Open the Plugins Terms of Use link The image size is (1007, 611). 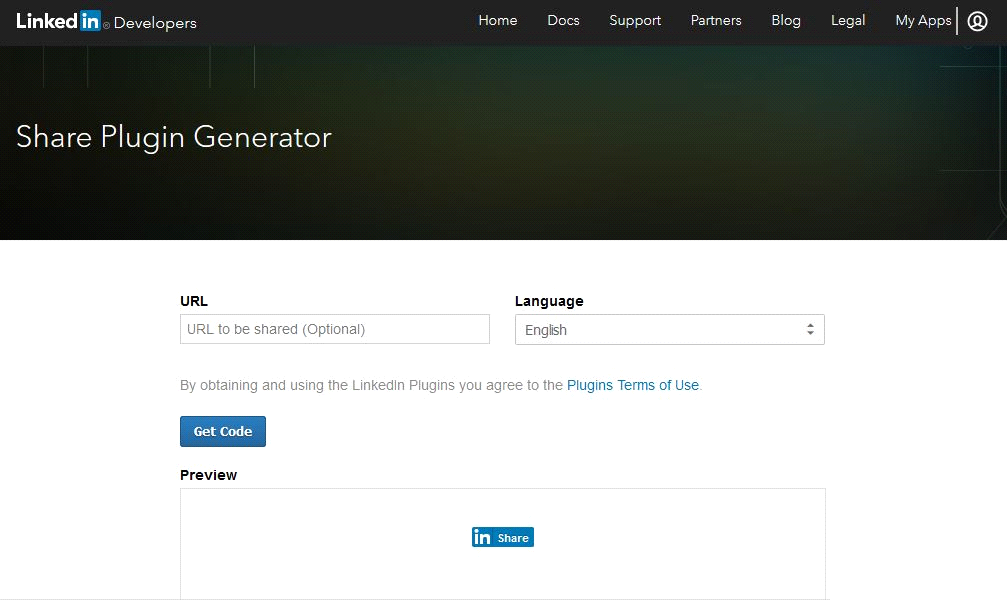pyautogui.click(x=632, y=385)
